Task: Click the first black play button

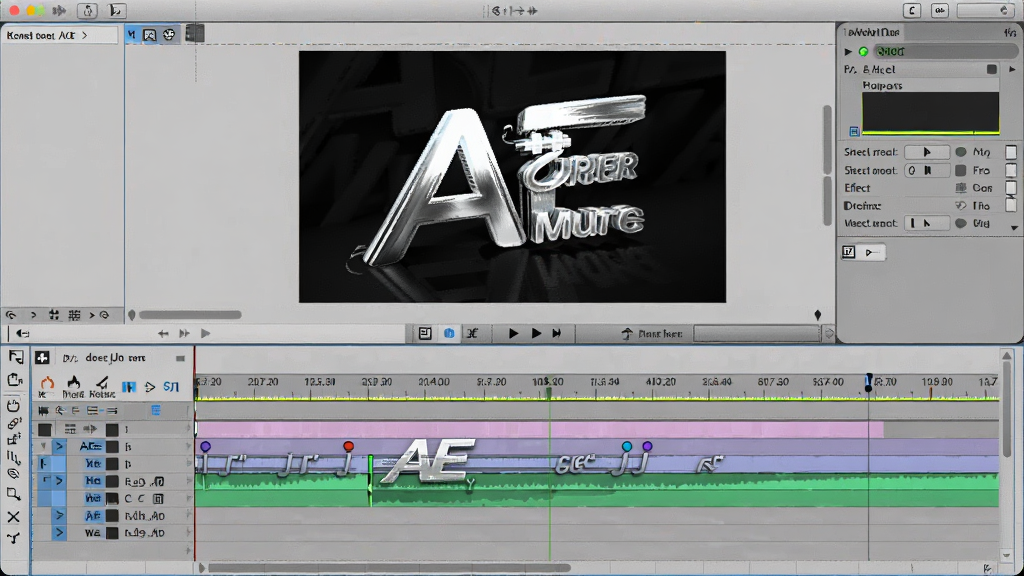Action: [x=513, y=334]
